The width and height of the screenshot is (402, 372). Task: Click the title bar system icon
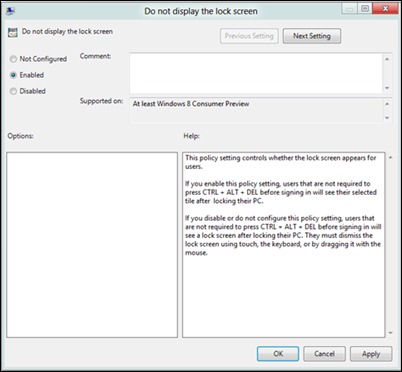point(10,11)
